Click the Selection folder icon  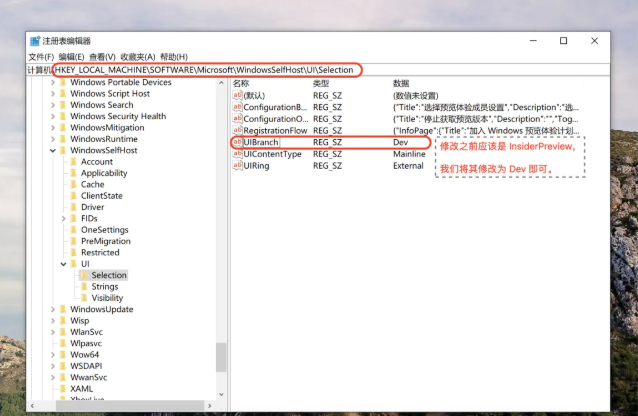click(84, 275)
